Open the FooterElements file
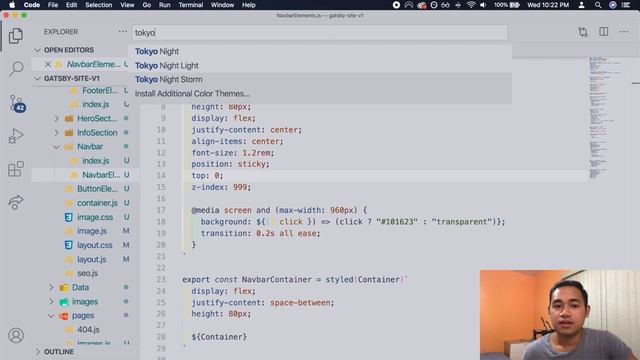This screenshot has height=360, width=640. pos(100,91)
